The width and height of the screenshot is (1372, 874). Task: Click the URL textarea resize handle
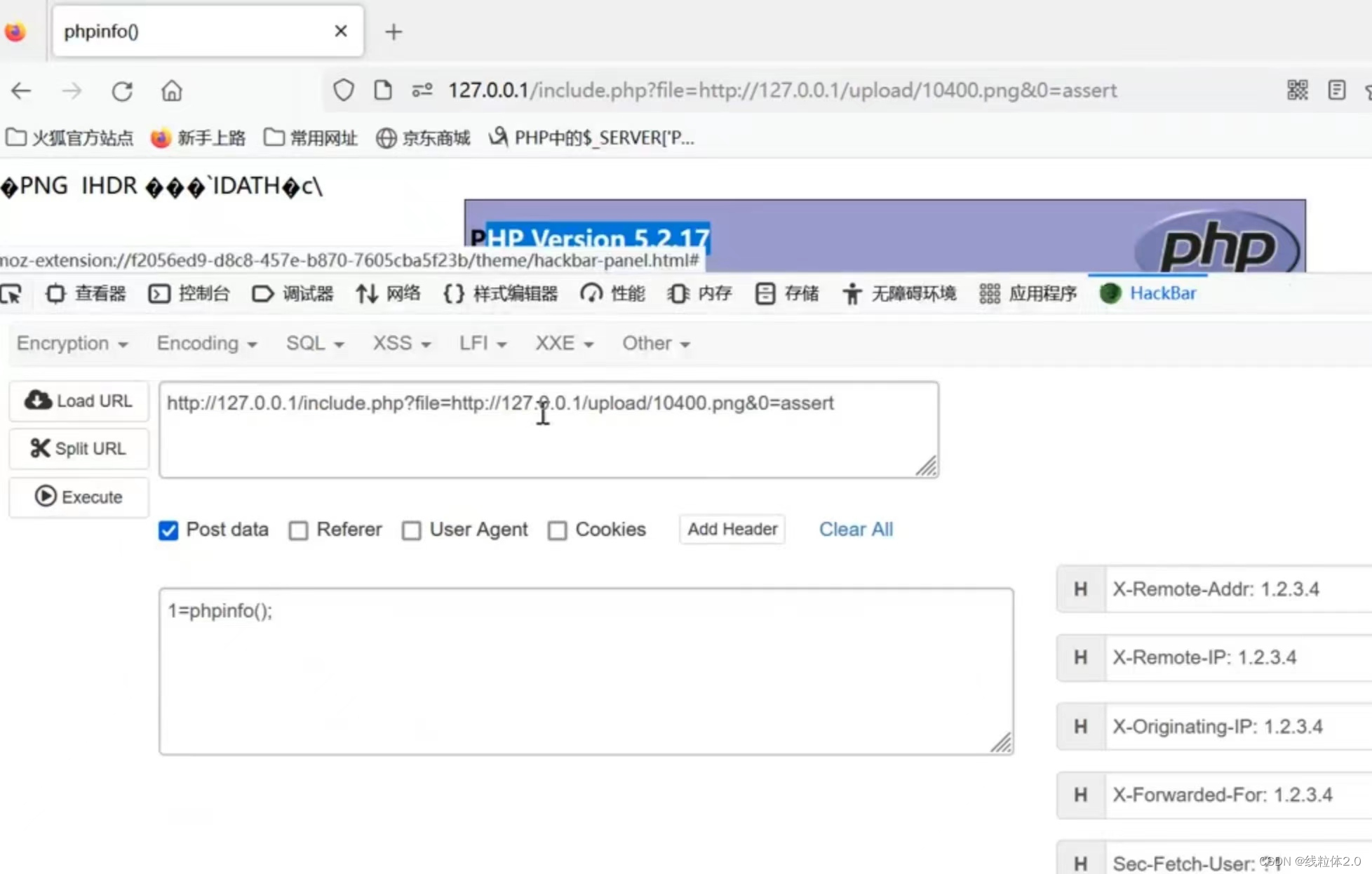[926, 466]
